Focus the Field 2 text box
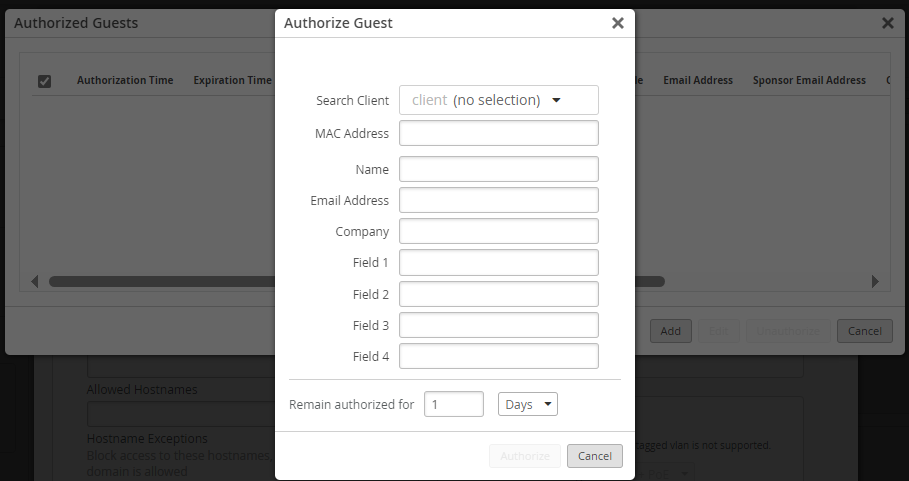Screen dimensions: 909x481 point(498,294)
